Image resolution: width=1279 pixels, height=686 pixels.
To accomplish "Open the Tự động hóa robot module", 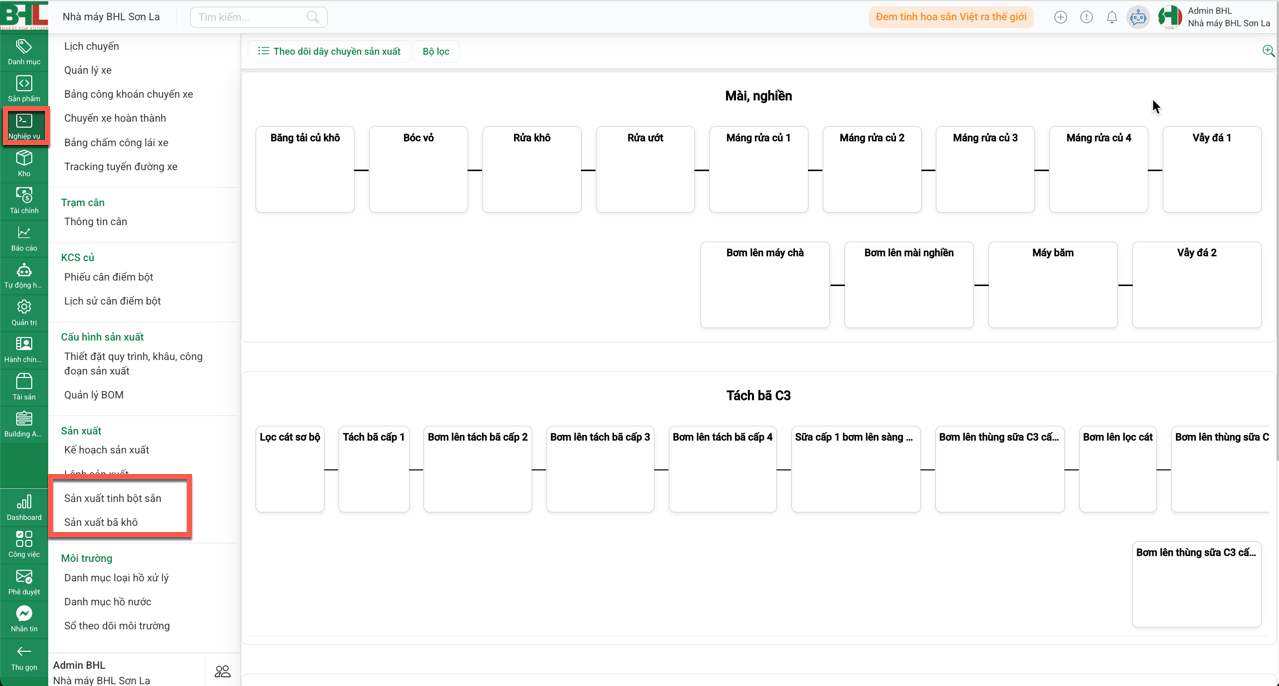I will pos(24,275).
